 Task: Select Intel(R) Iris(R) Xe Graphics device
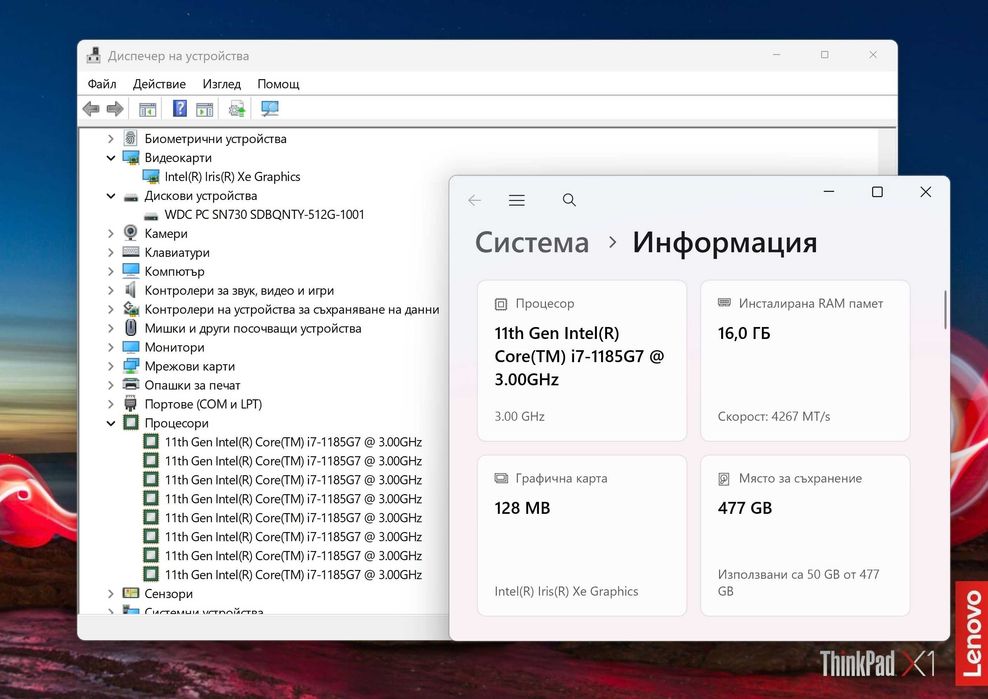[232, 176]
